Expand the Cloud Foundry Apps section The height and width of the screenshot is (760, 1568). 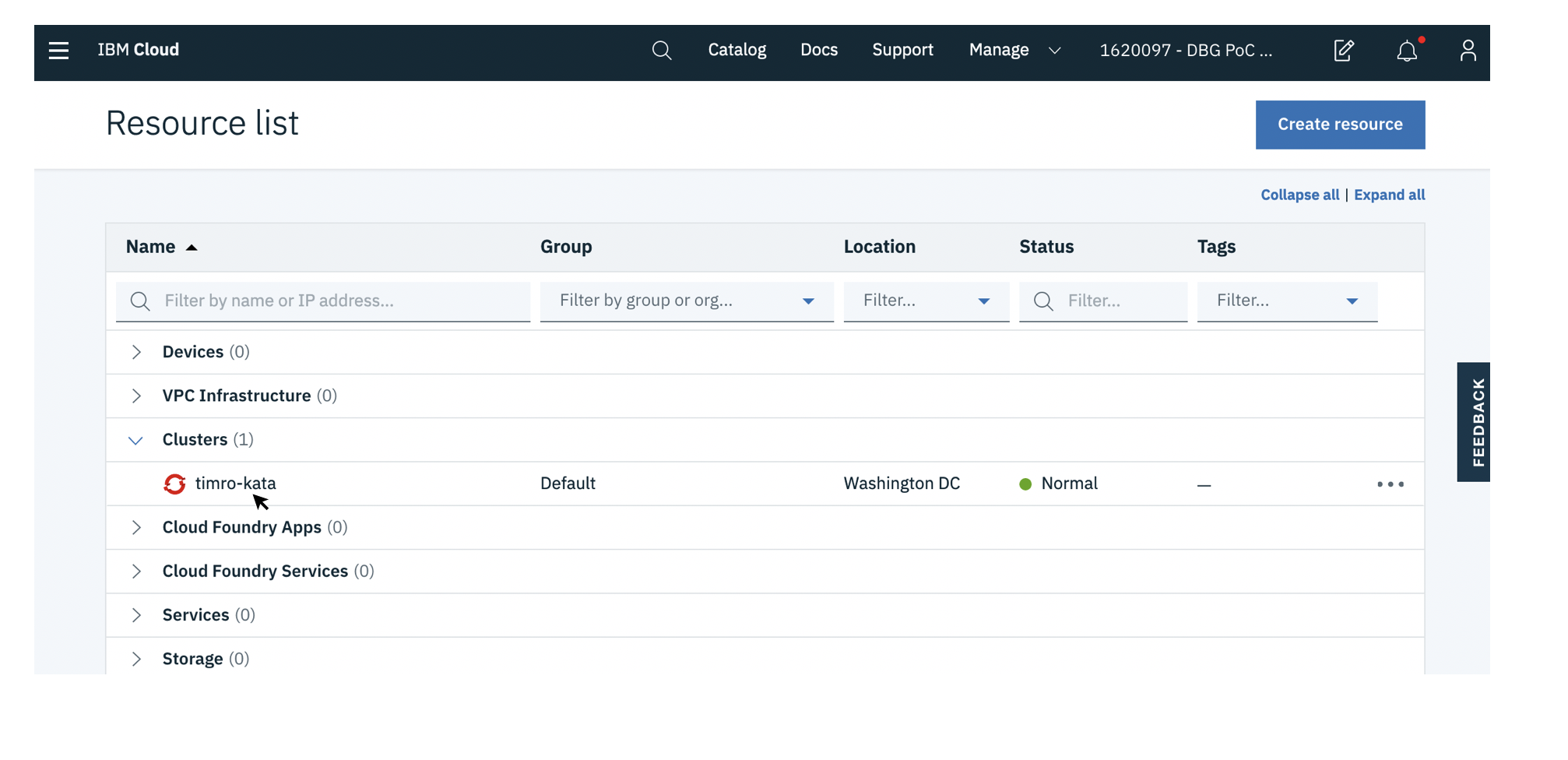[136, 527]
